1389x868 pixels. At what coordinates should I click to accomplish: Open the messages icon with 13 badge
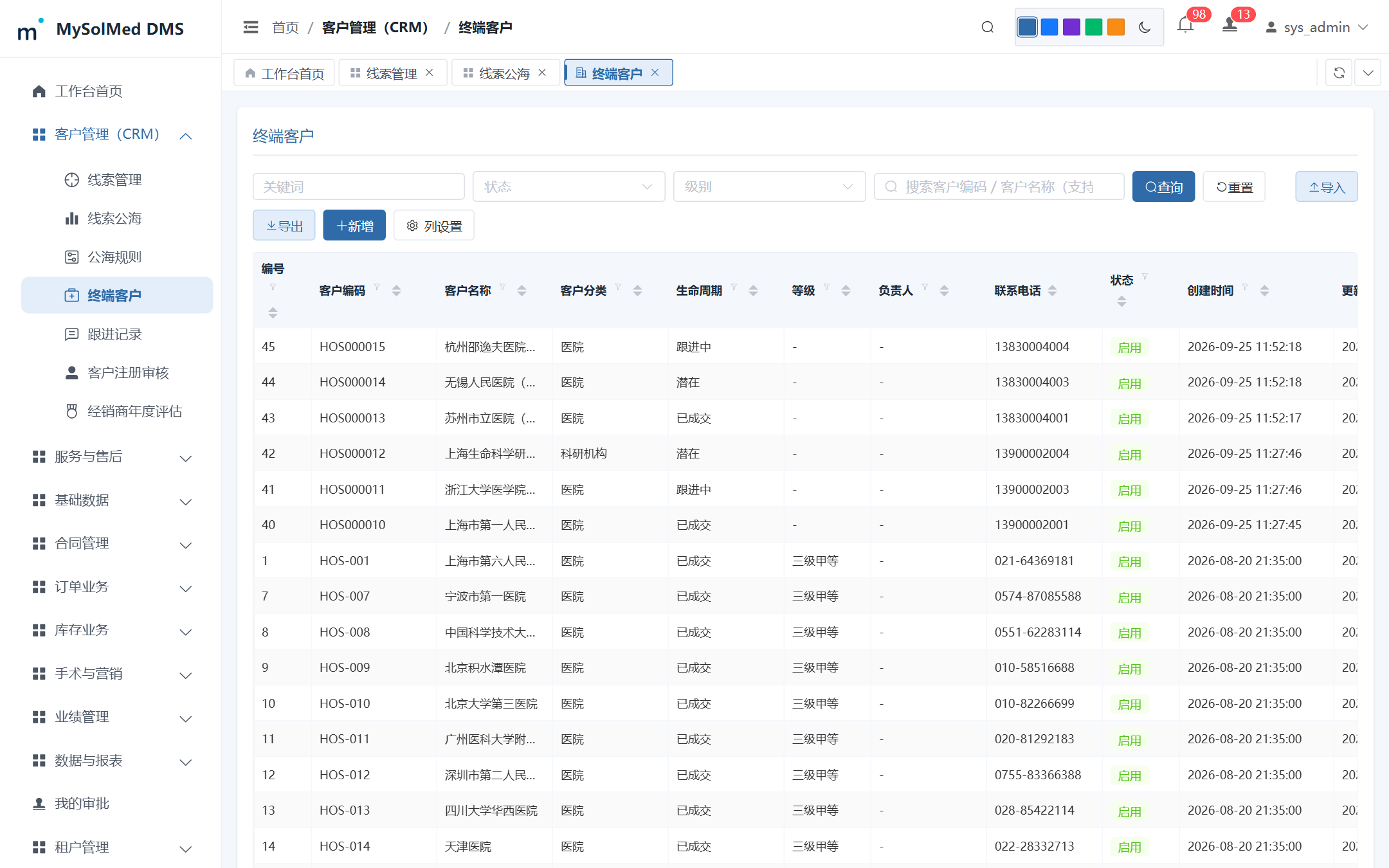click(1230, 26)
